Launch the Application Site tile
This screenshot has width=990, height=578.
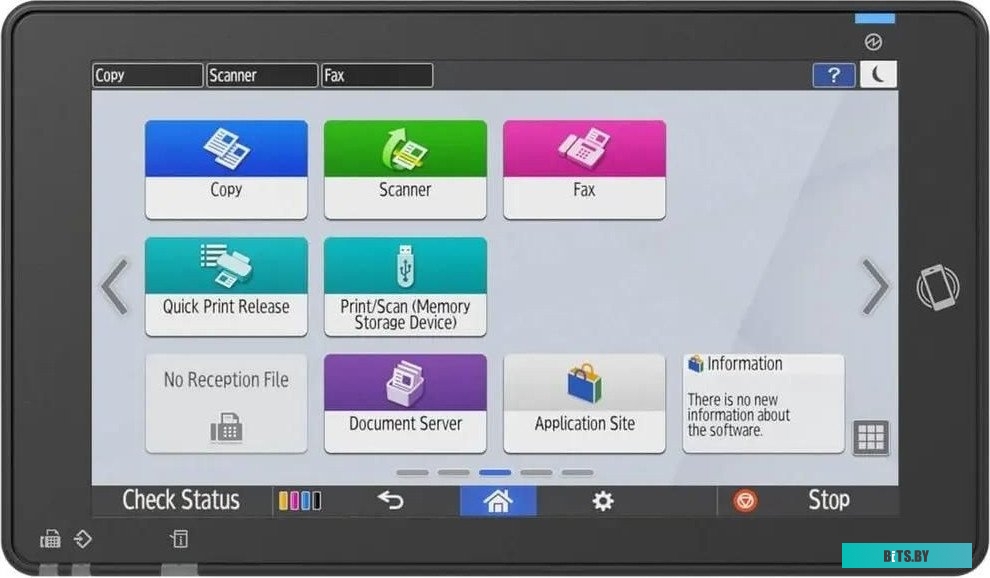[x=584, y=403]
